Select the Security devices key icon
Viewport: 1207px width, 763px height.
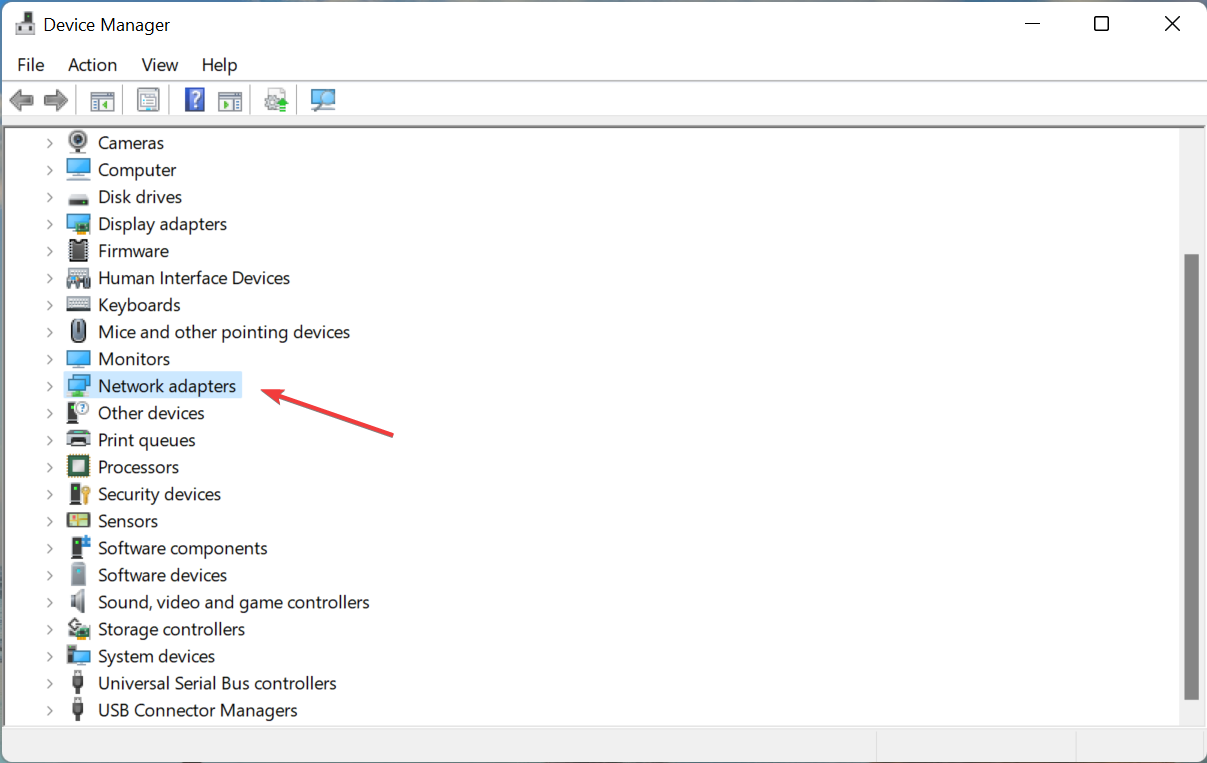tap(78, 493)
